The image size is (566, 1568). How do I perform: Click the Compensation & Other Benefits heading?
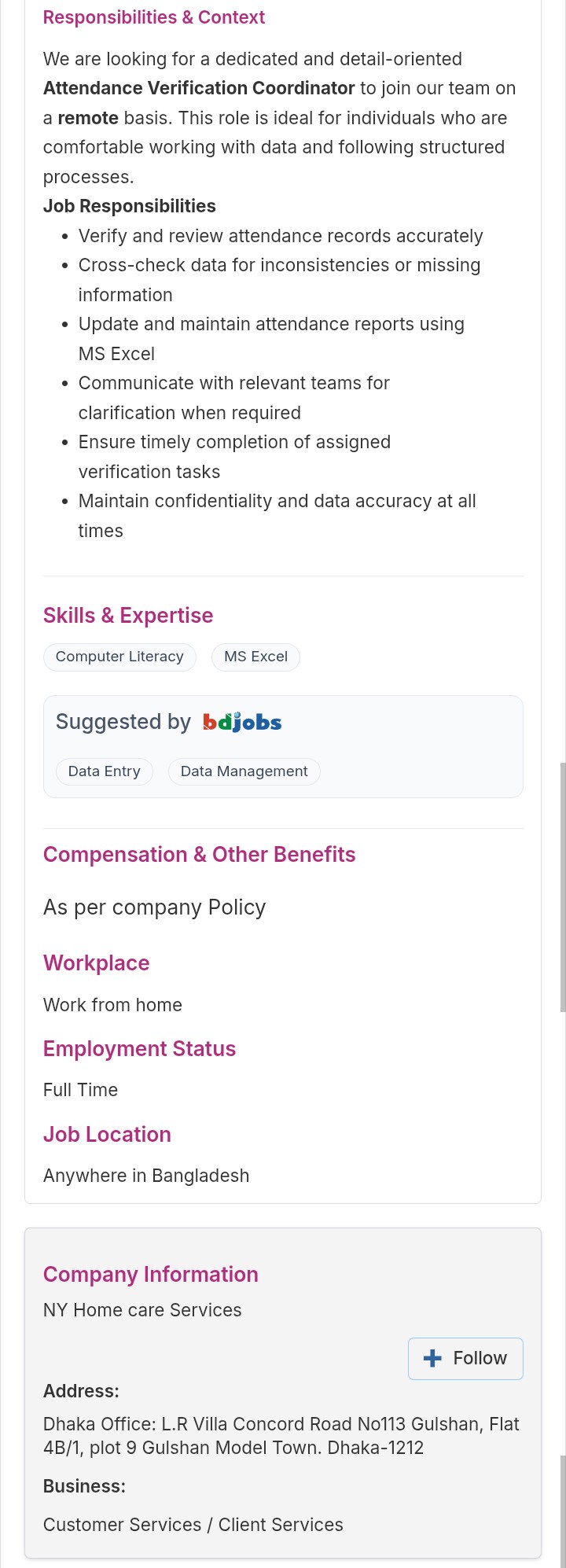pos(200,855)
